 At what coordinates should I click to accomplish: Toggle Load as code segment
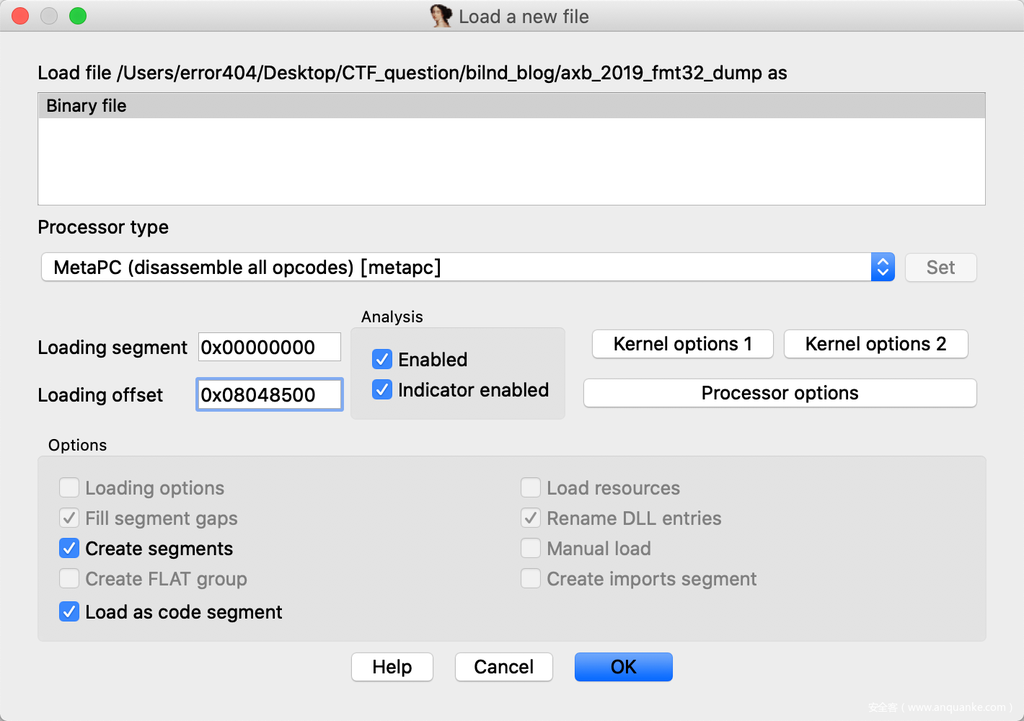(x=69, y=611)
